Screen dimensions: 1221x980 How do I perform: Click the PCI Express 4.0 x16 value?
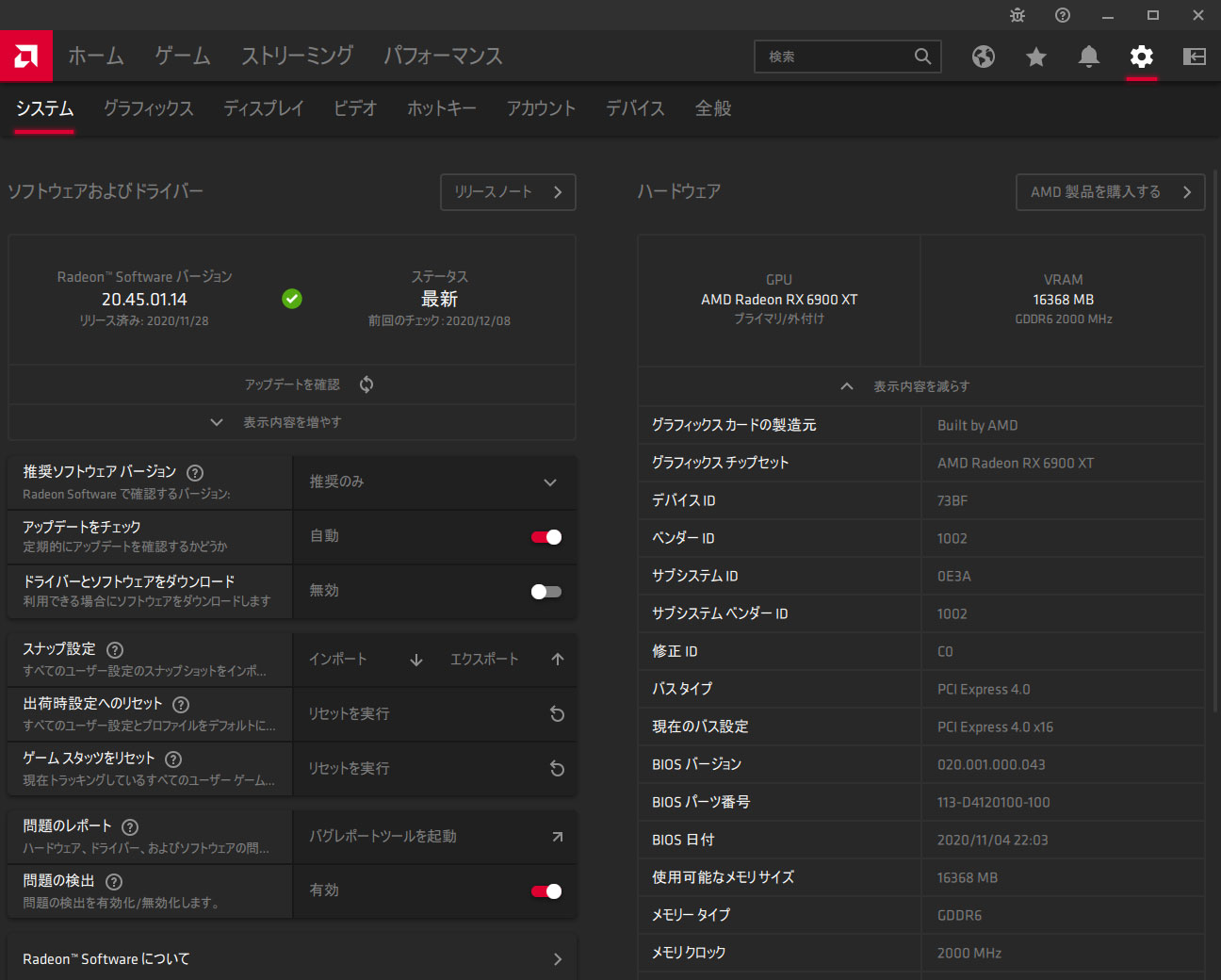click(995, 727)
